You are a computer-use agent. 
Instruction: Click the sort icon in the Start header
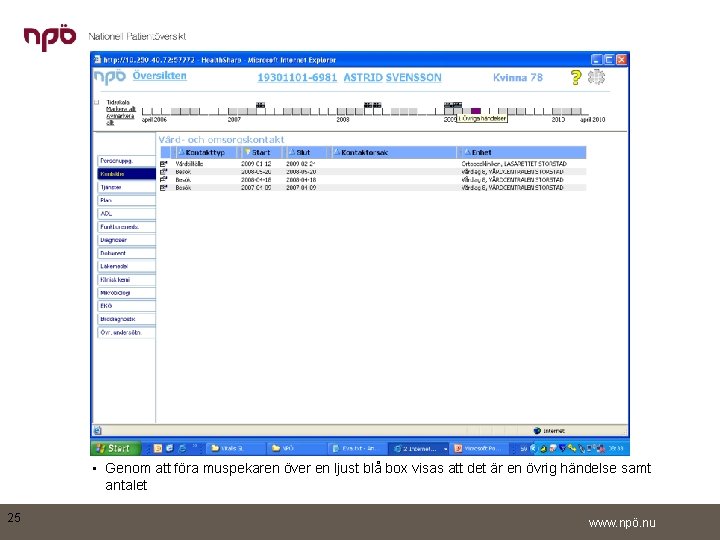coord(248,152)
